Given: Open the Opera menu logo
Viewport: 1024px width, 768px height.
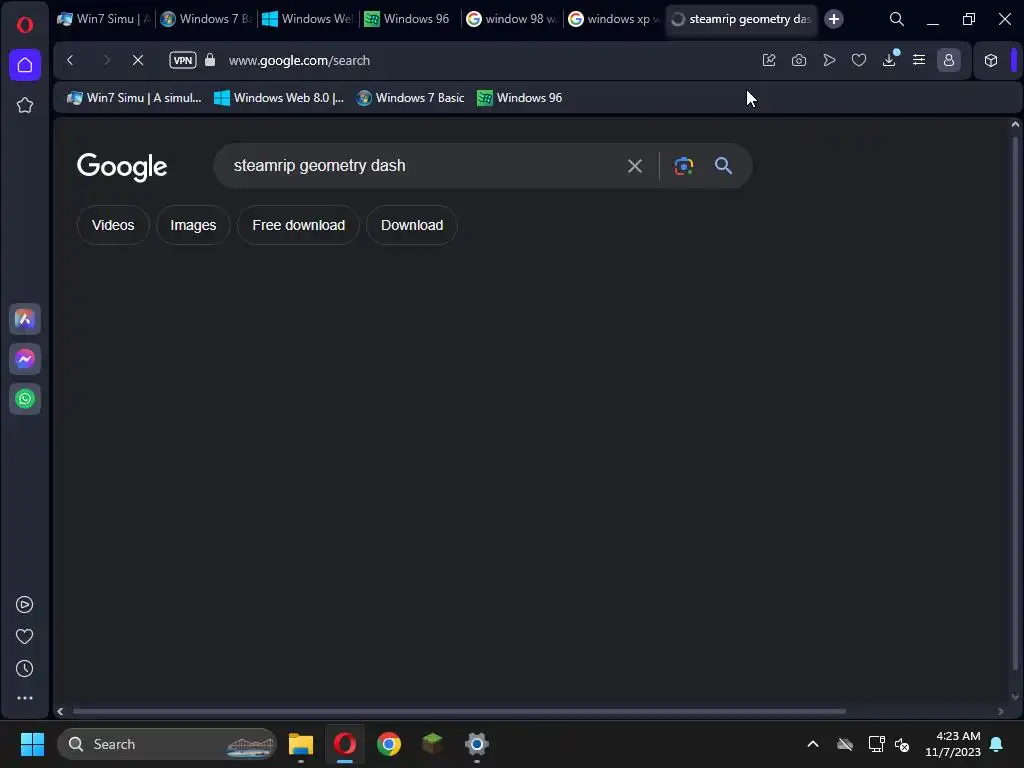Looking at the screenshot, I should 25,25.
